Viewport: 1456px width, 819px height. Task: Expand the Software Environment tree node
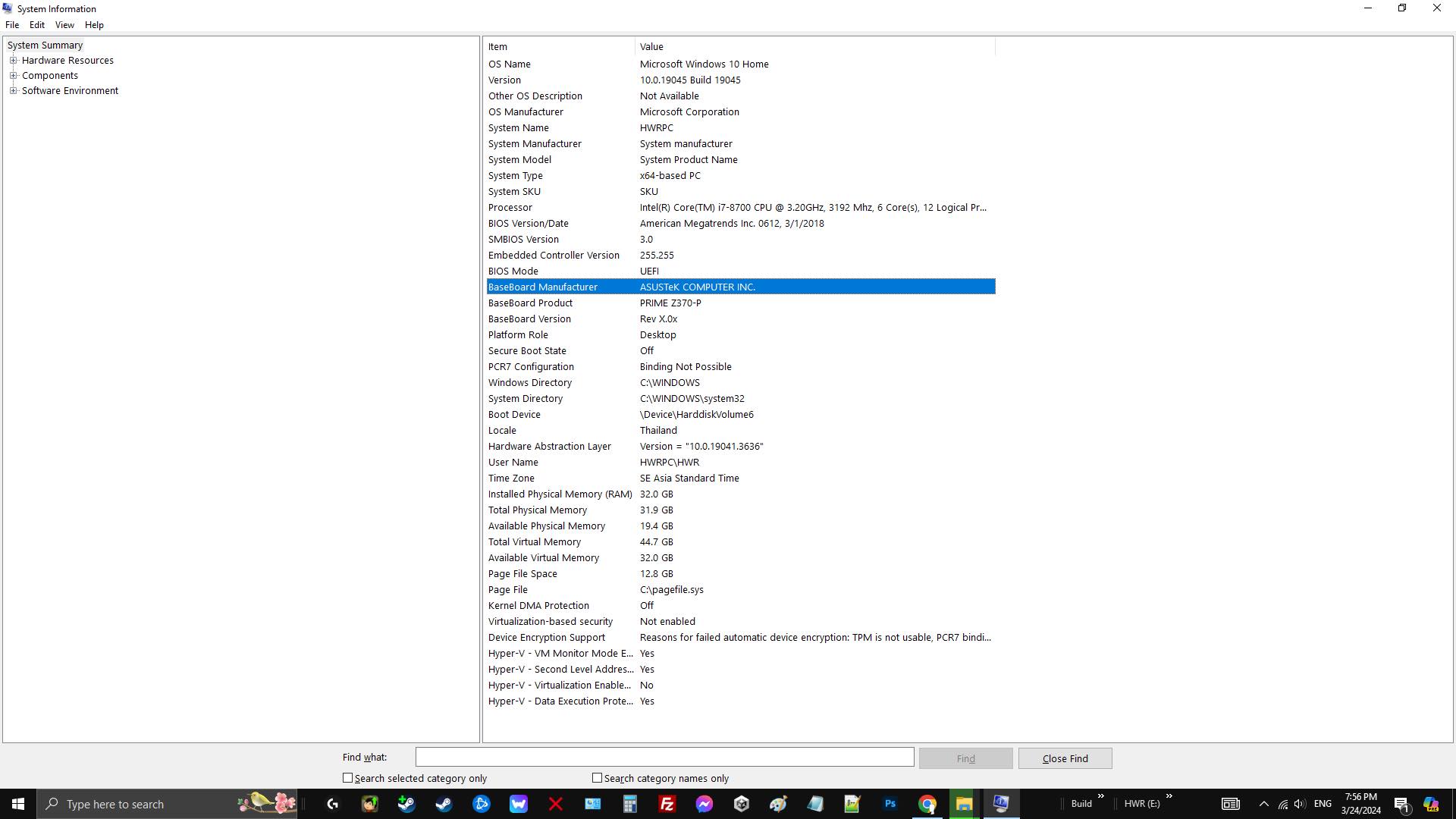click(x=13, y=90)
